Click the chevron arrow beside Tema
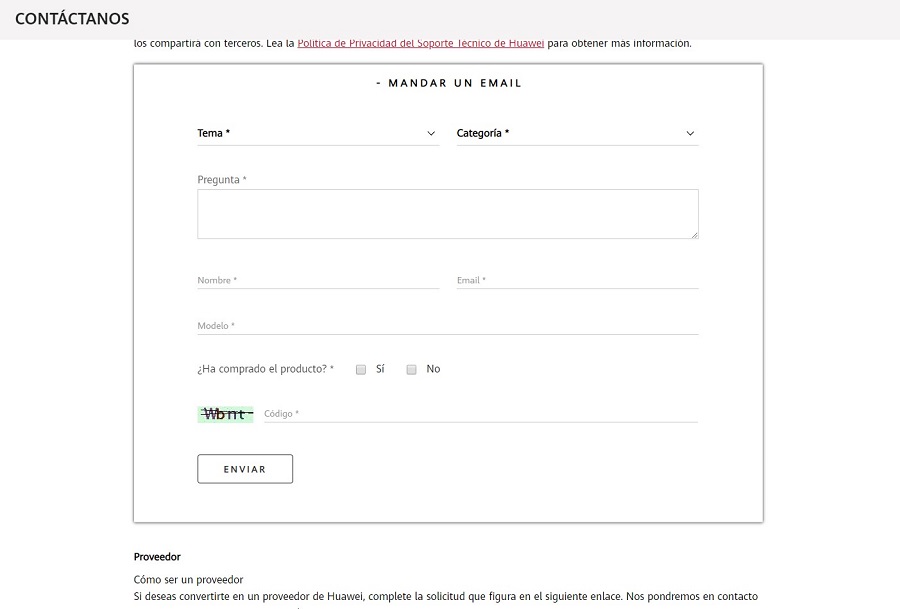Viewport: 900px width, 609px height. (x=431, y=133)
